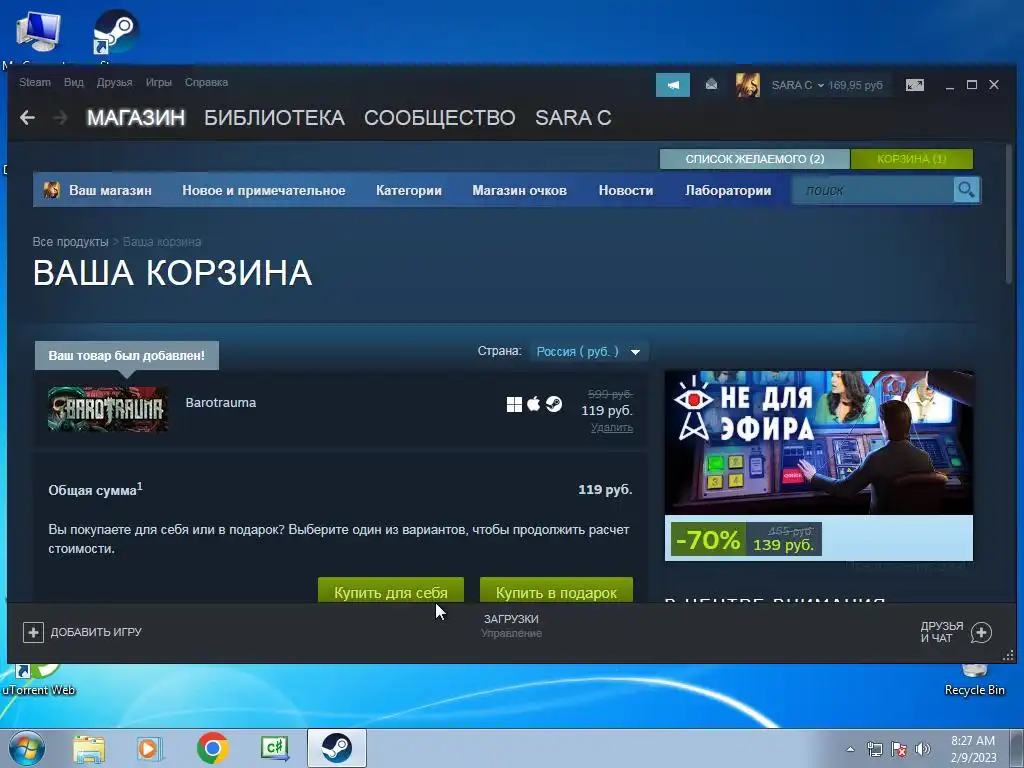Open the My Computer desktop icon
The height and width of the screenshot is (768, 1024).
[38, 31]
